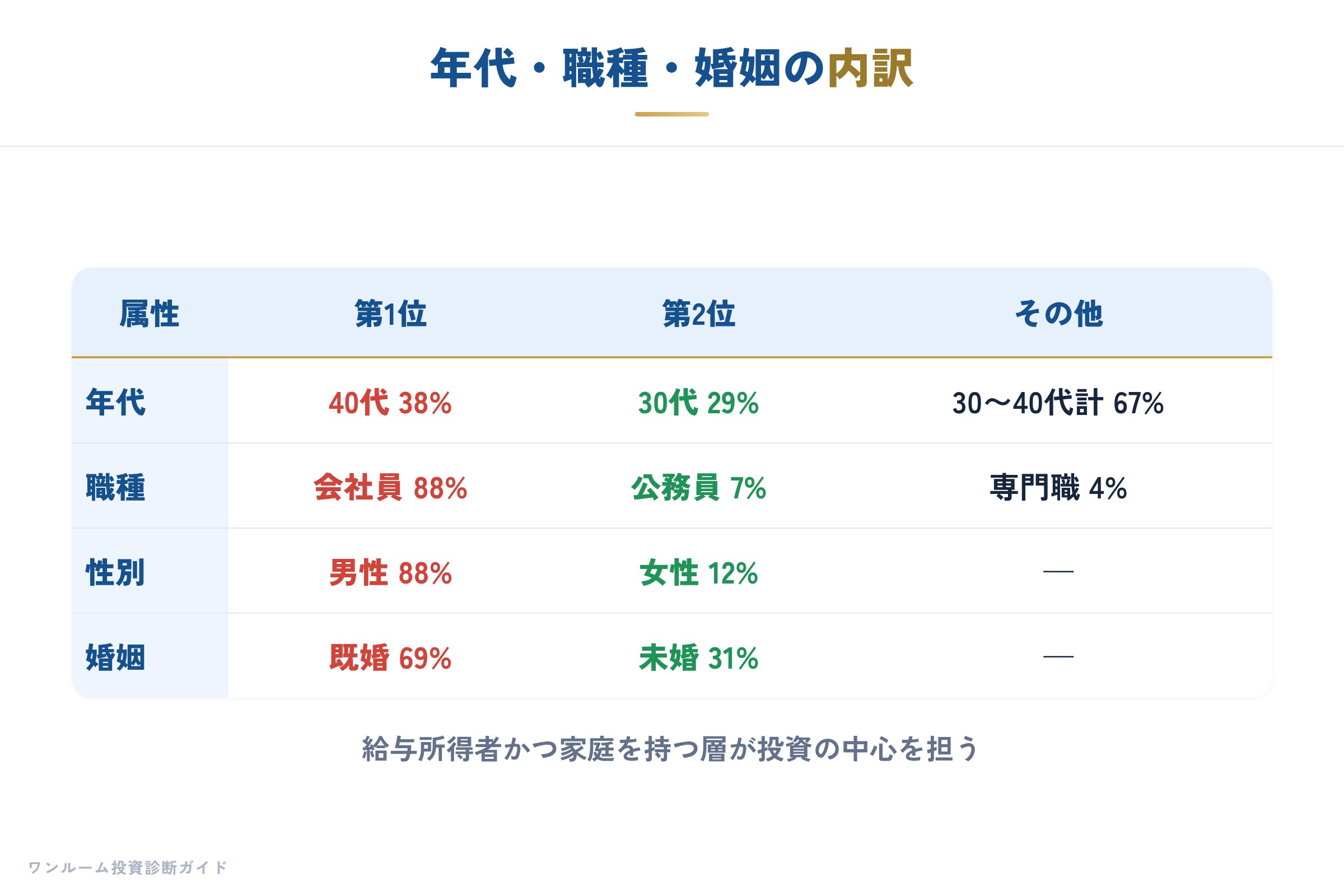Select the その他 column header
This screenshot has width=1344, height=896.
click(x=1058, y=314)
